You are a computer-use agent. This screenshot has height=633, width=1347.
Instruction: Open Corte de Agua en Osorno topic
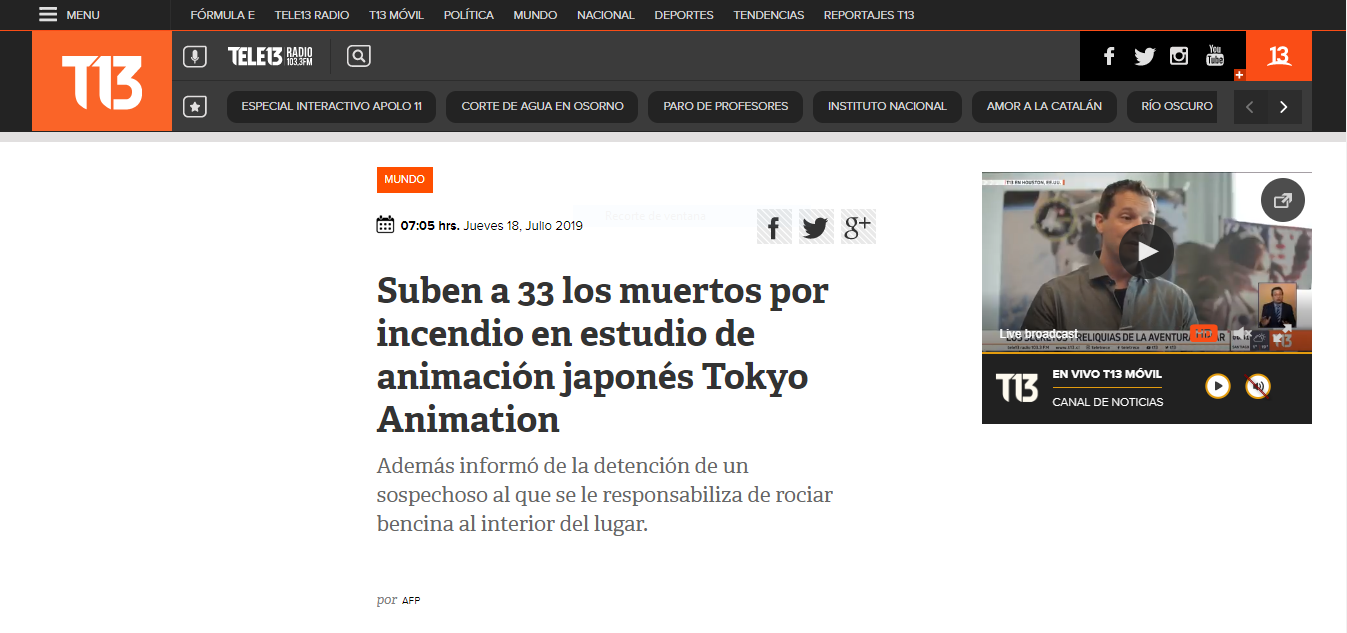point(542,107)
